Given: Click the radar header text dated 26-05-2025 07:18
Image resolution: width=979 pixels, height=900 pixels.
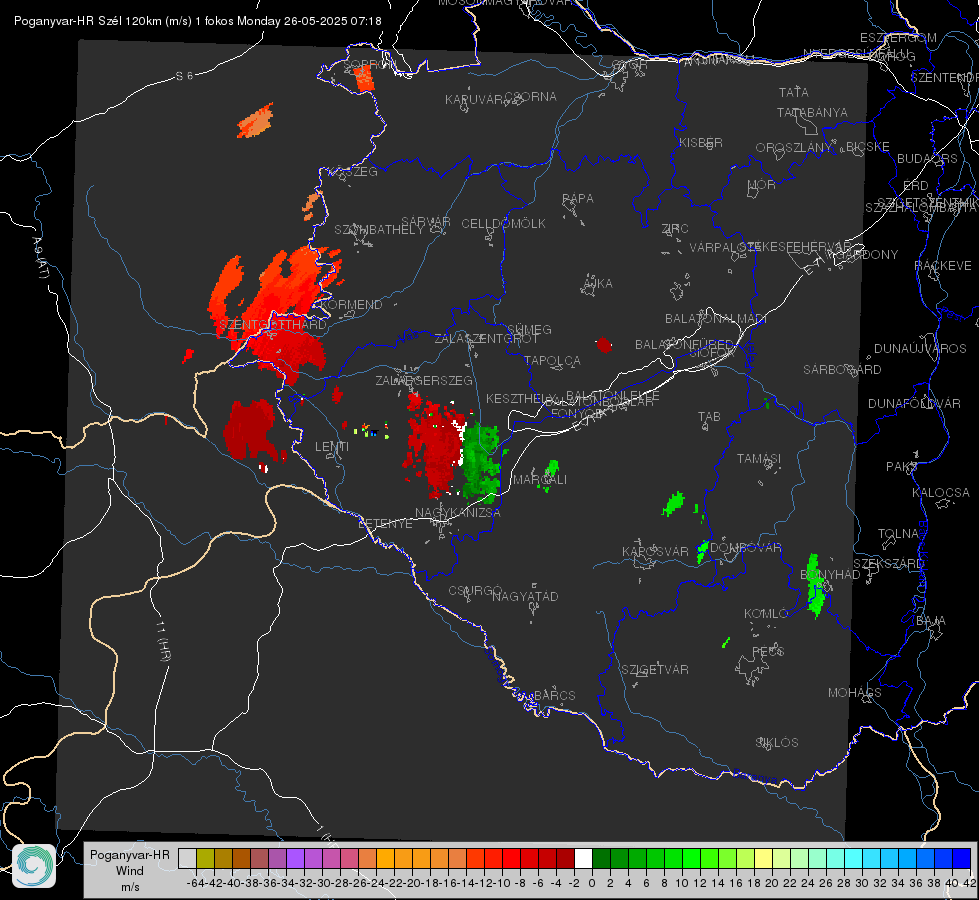Looking at the screenshot, I should click(x=197, y=21).
